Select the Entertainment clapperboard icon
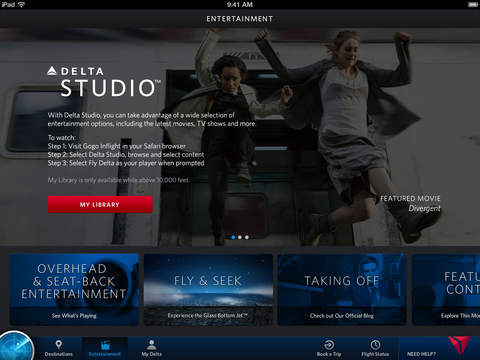This screenshot has width=480, height=360. coord(105,344)
